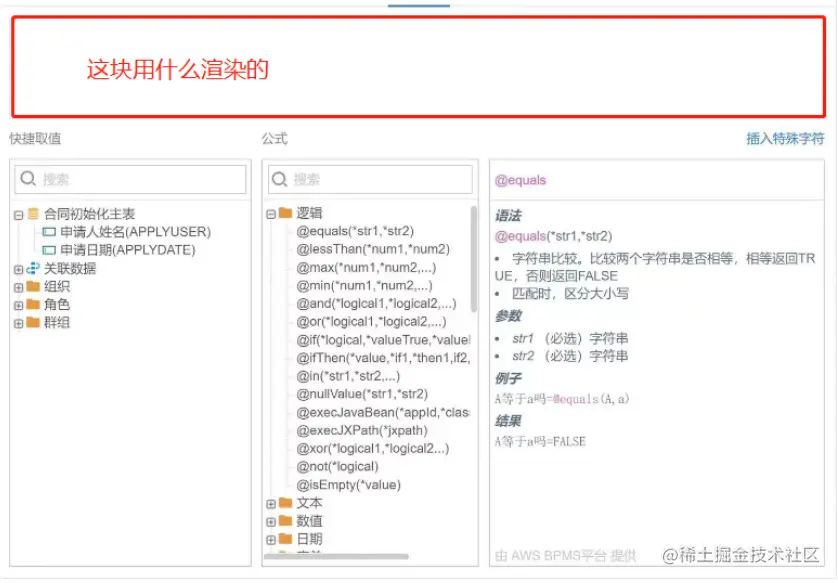Select the 日期 category label

coord(309,539)
